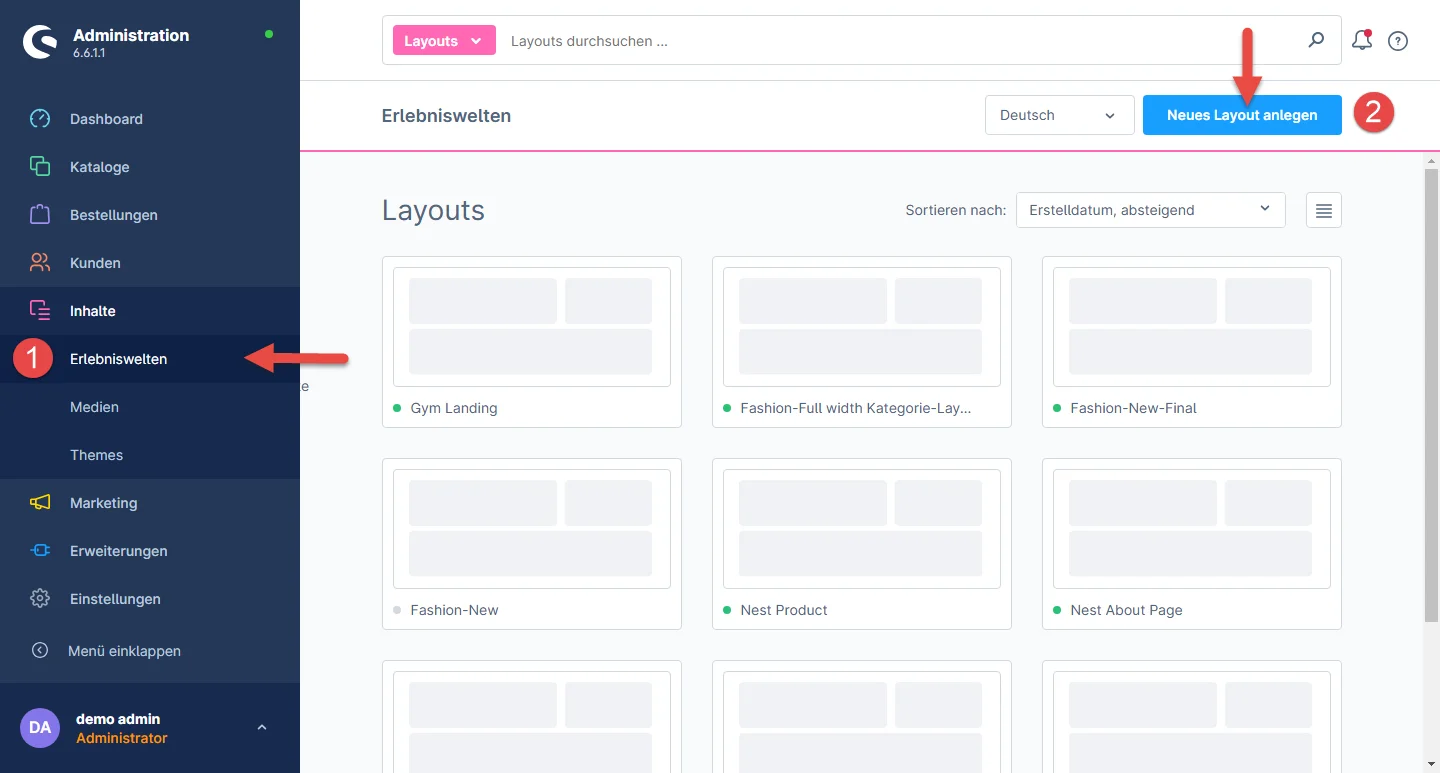Open the sort order dropdown Erstelldatum, absteigend
This screenshot has width=1440, height=773.
(1150, 210)
